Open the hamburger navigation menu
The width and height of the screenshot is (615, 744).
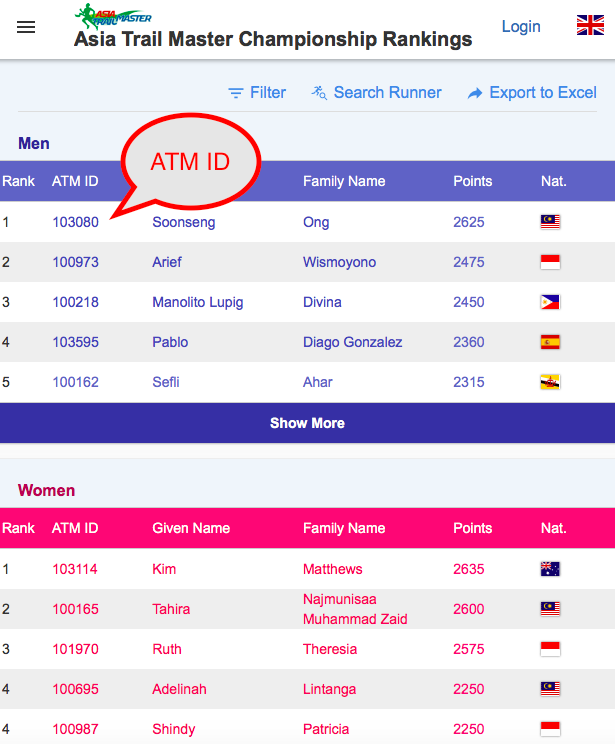26,27
